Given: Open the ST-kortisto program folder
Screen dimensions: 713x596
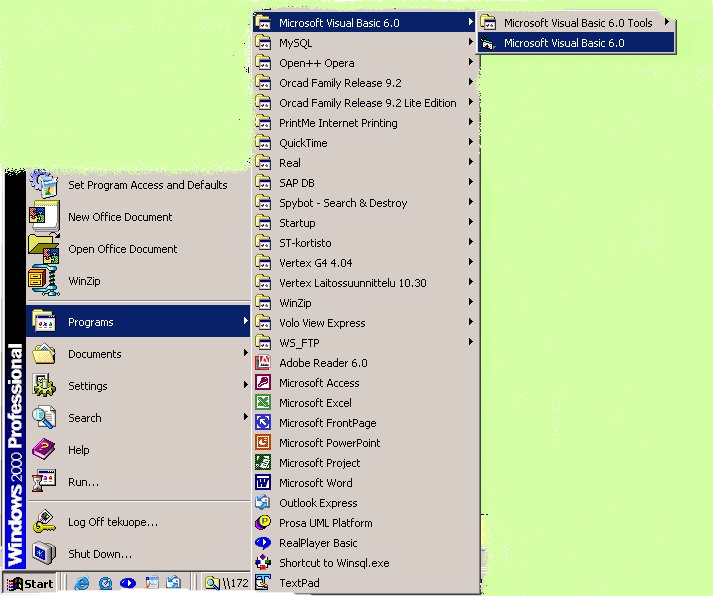Looking at the screenshot, I should pos(366,243).
